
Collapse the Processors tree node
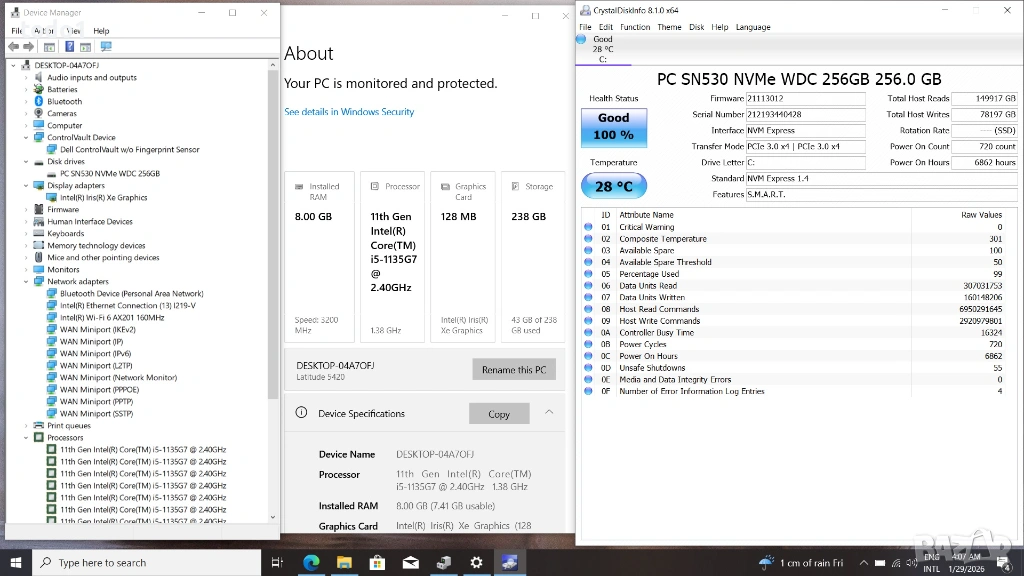click(27, 438)
